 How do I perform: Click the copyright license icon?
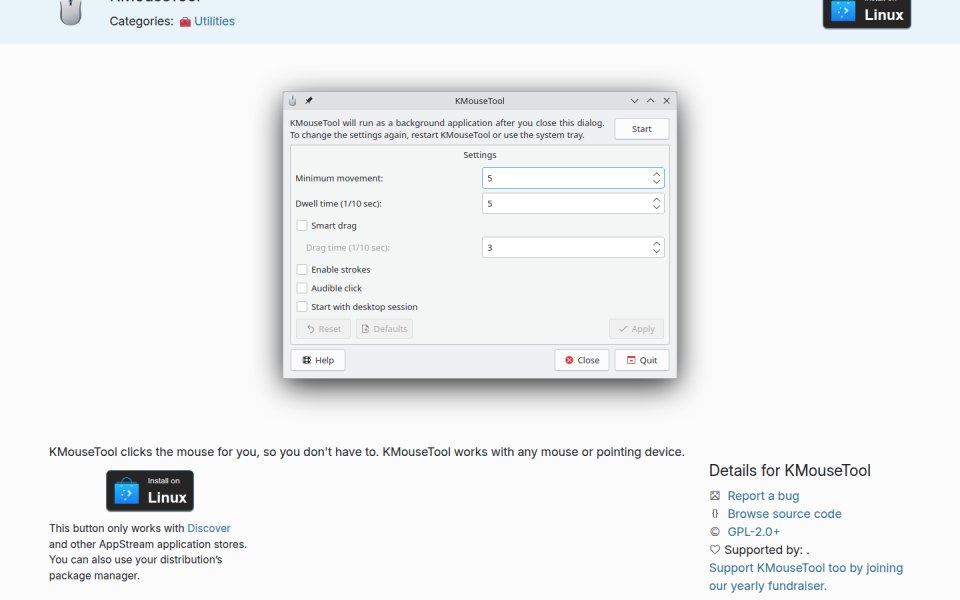pyautogui.click(x=714, y=531)
